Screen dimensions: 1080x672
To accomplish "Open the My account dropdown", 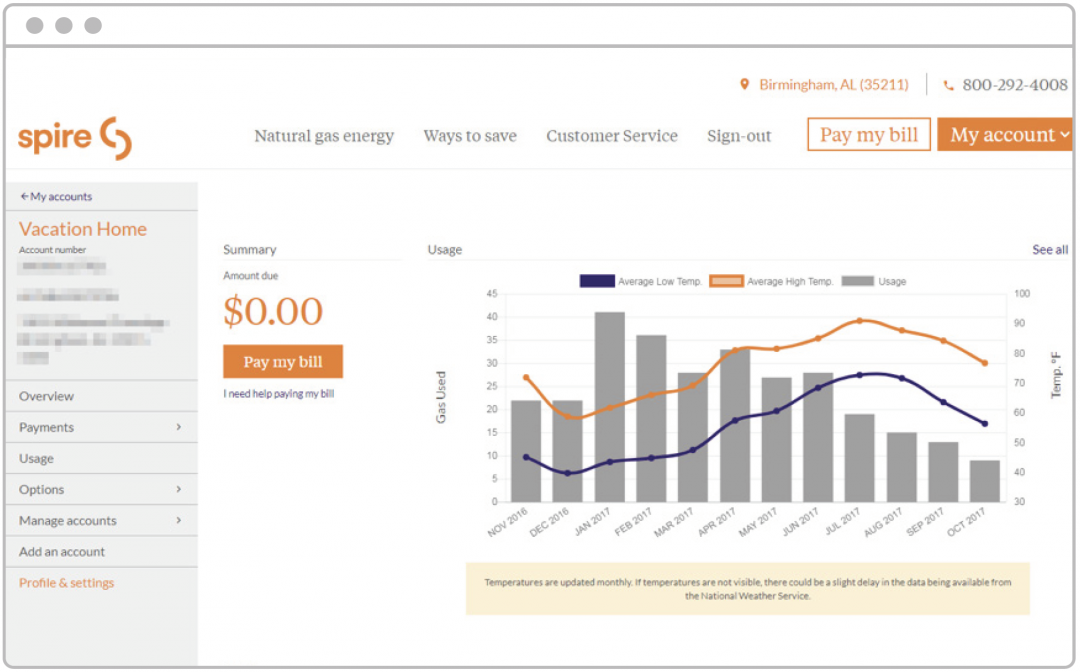I will 1005,134.
